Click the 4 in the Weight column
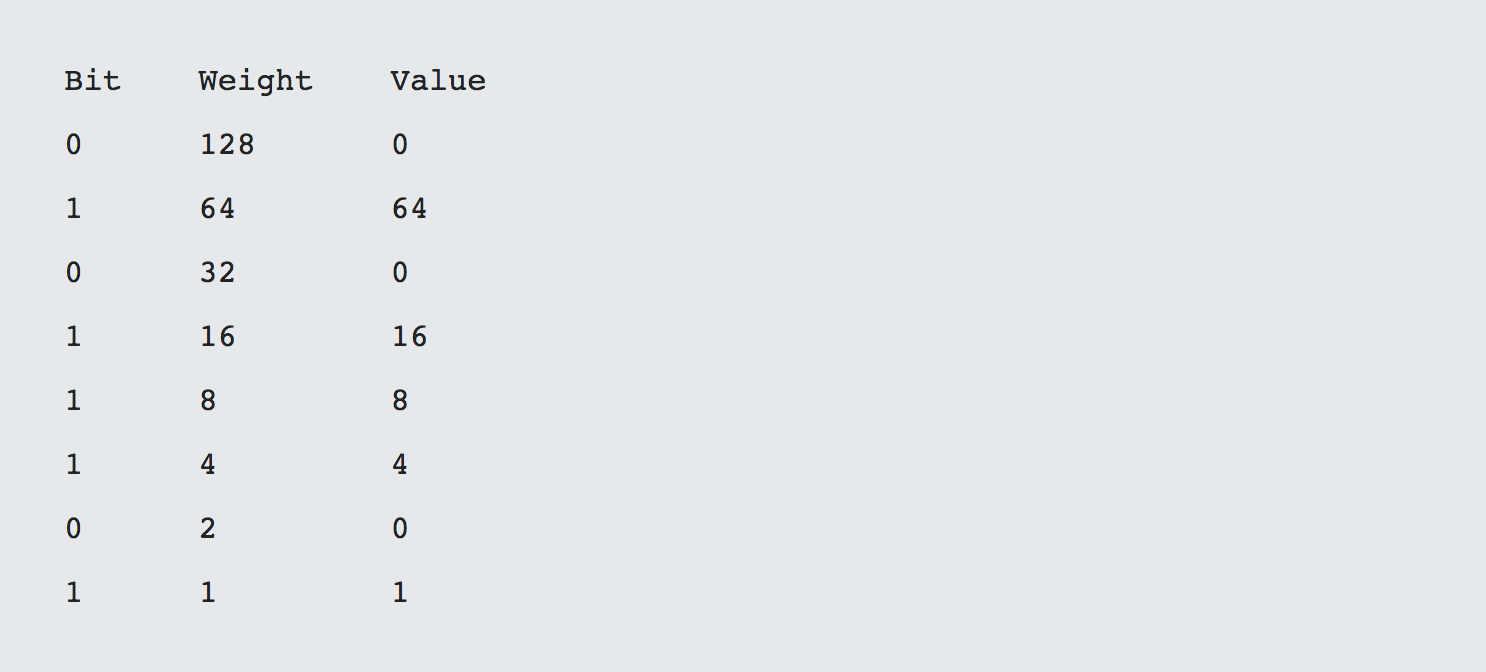The width and height of the screenshot is (1486, 672). pyautogui.click(x=207, y=465)
